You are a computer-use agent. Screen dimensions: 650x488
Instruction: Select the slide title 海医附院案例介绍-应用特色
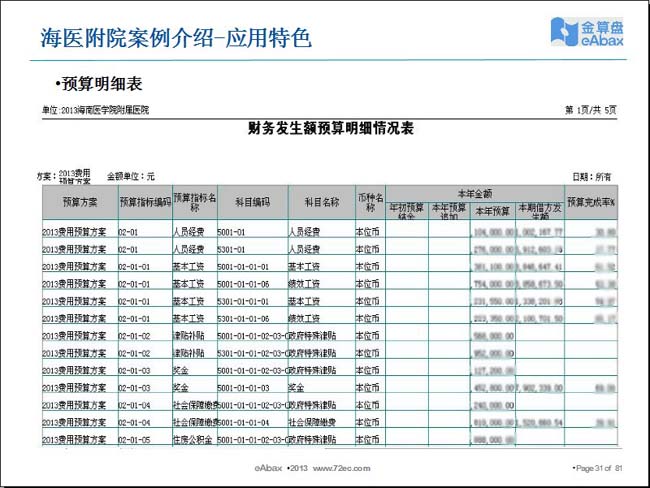pyautogui.click(x=176, y=38)
